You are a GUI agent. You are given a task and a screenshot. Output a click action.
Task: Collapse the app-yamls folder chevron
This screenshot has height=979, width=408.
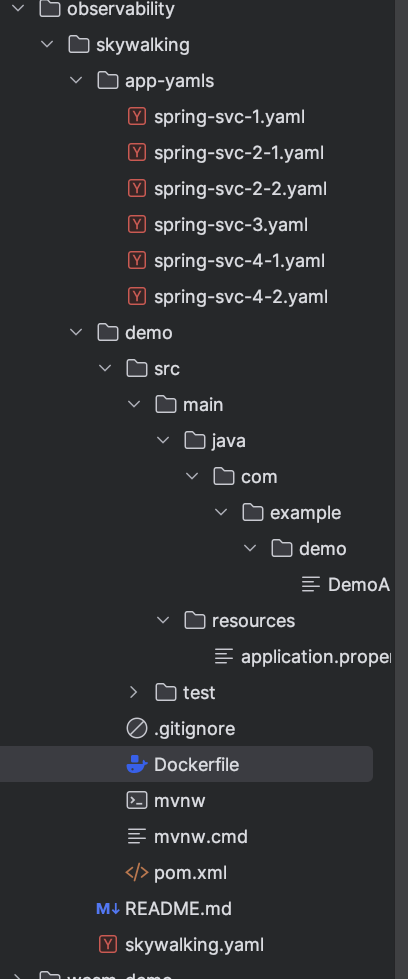click(x=76, y=81)
